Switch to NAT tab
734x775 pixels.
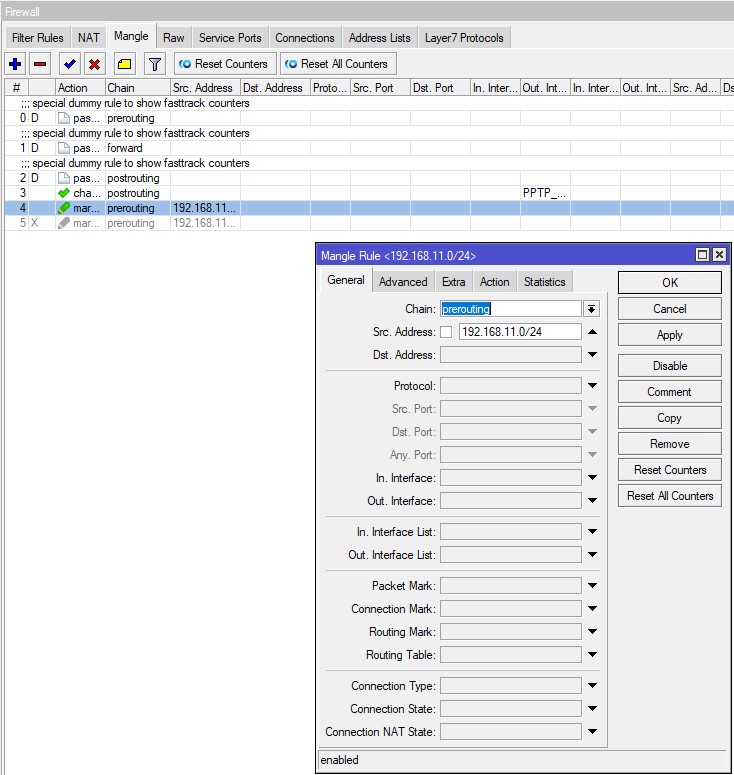[88, 38]
